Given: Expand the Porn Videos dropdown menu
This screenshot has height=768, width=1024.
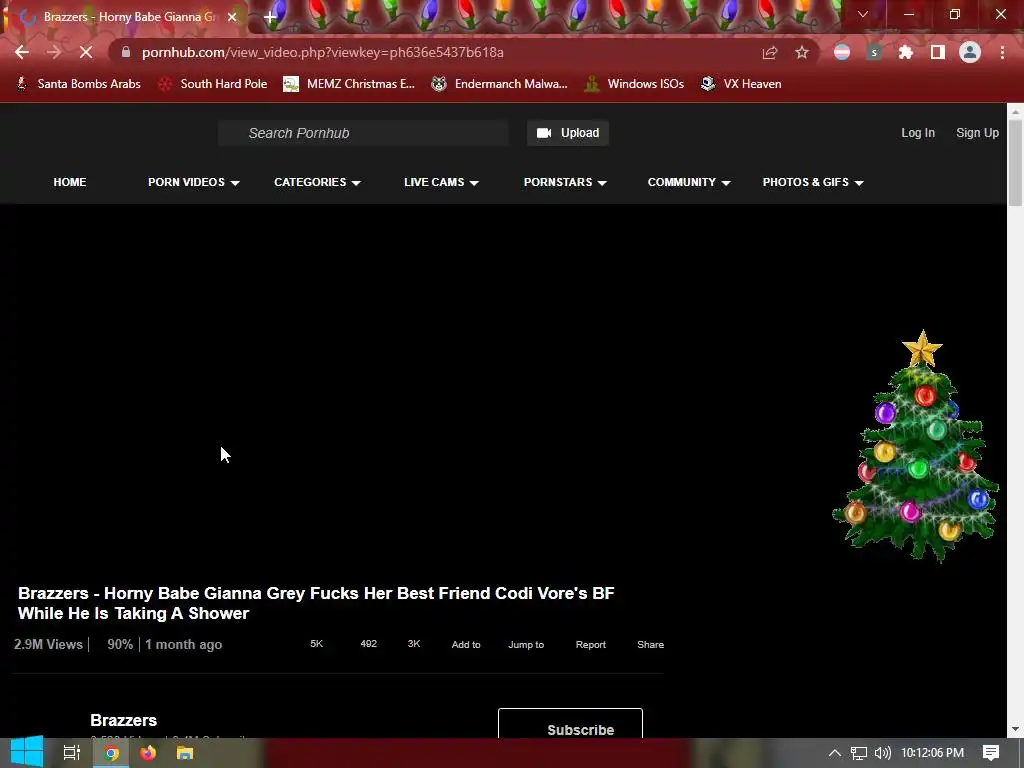Looking at the screenshot, I should coord(194,182).
